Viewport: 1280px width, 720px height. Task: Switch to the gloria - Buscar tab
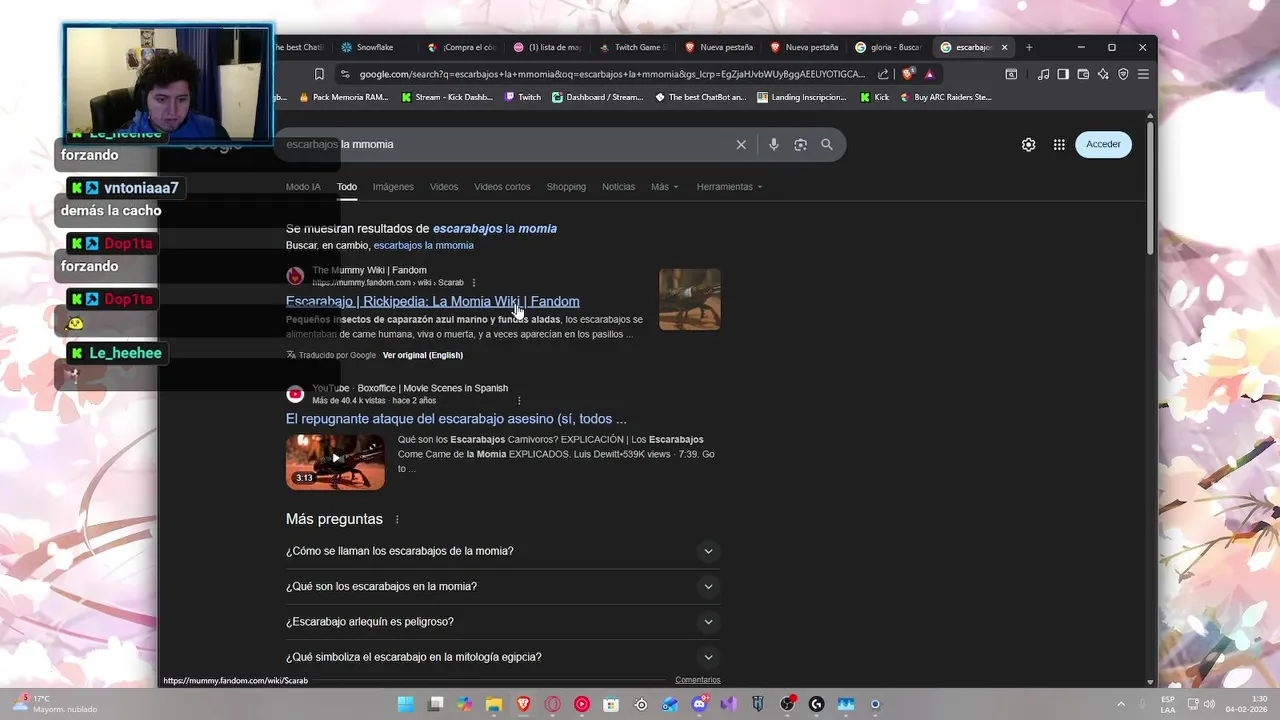[x=890, y=47]
